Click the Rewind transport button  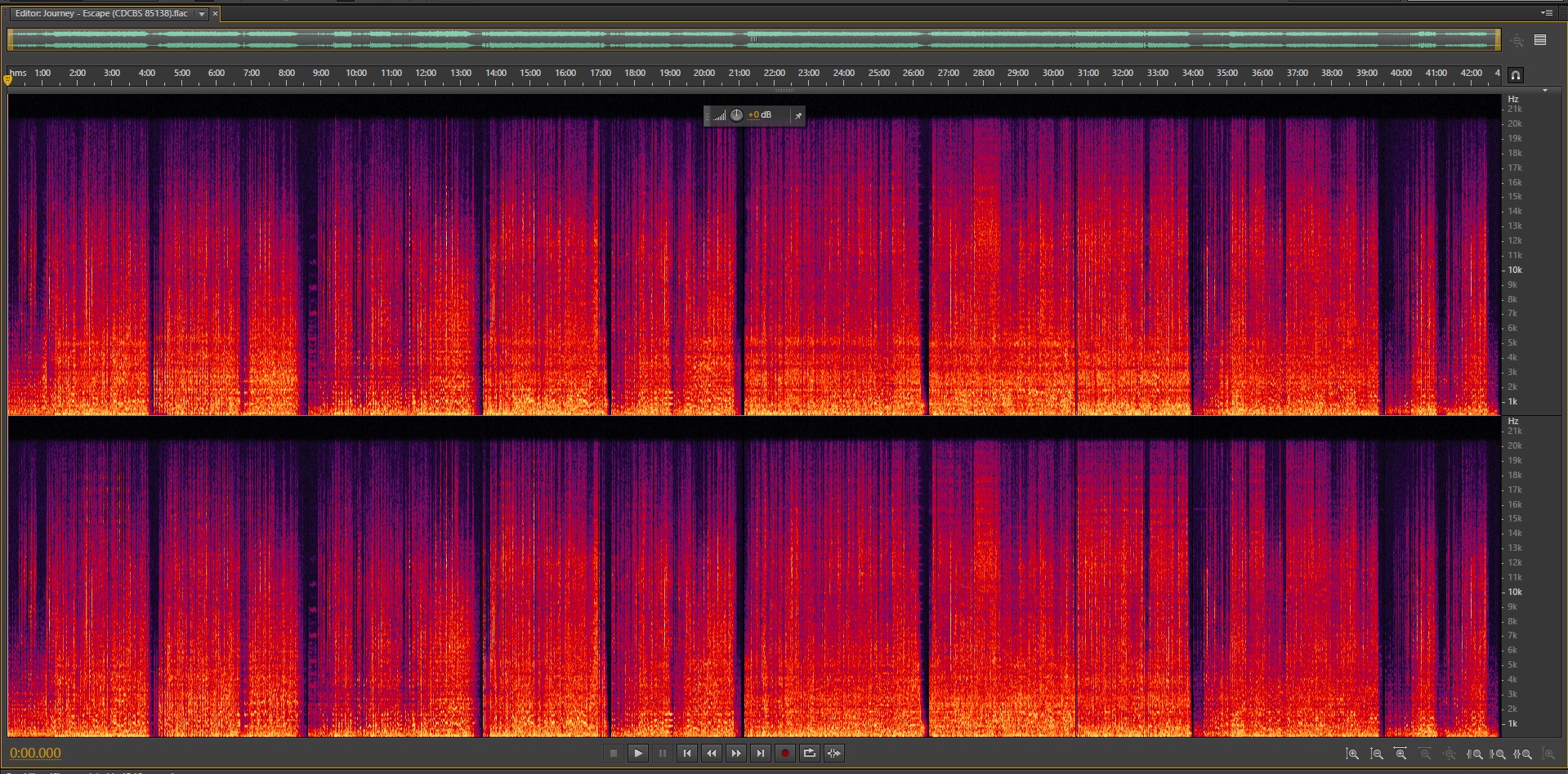click(711, 754)
